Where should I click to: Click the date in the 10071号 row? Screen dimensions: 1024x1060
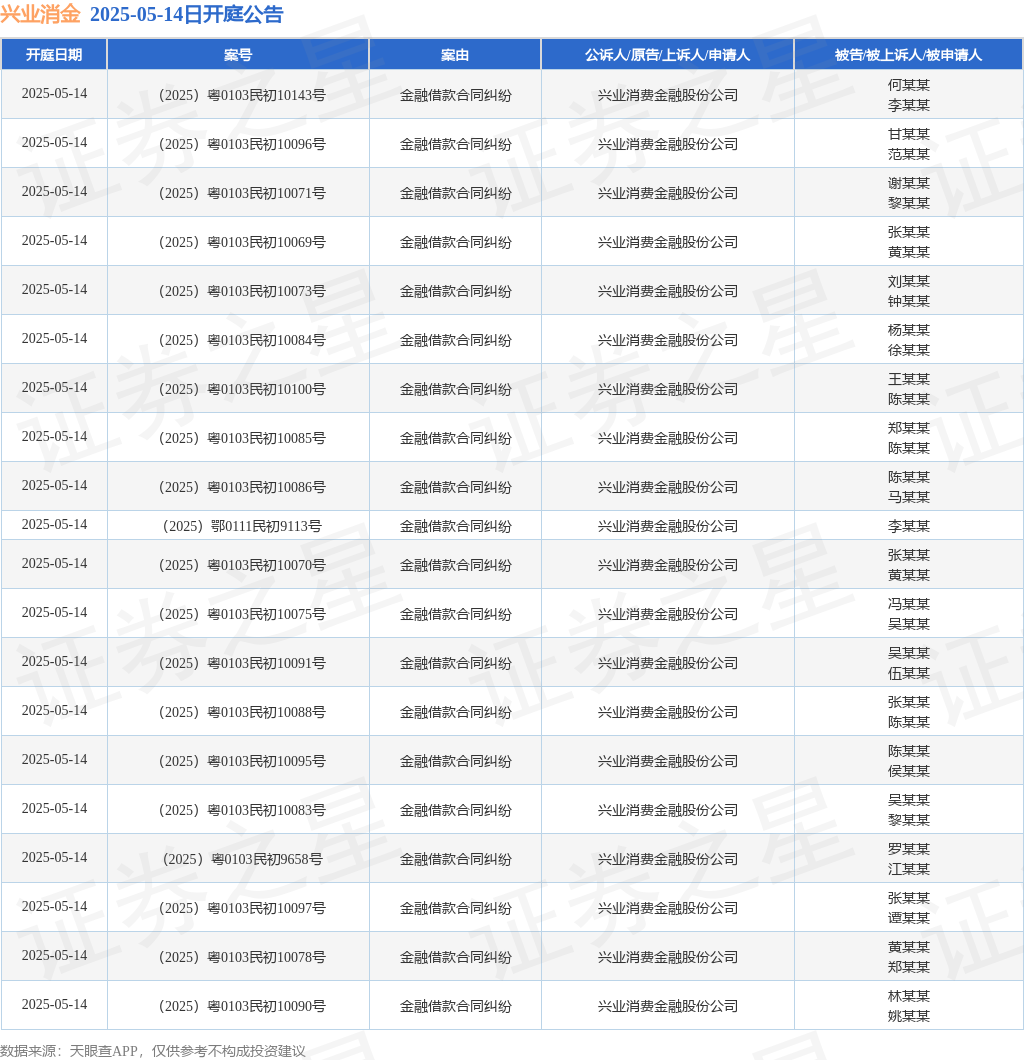click(x=54, y=191)
